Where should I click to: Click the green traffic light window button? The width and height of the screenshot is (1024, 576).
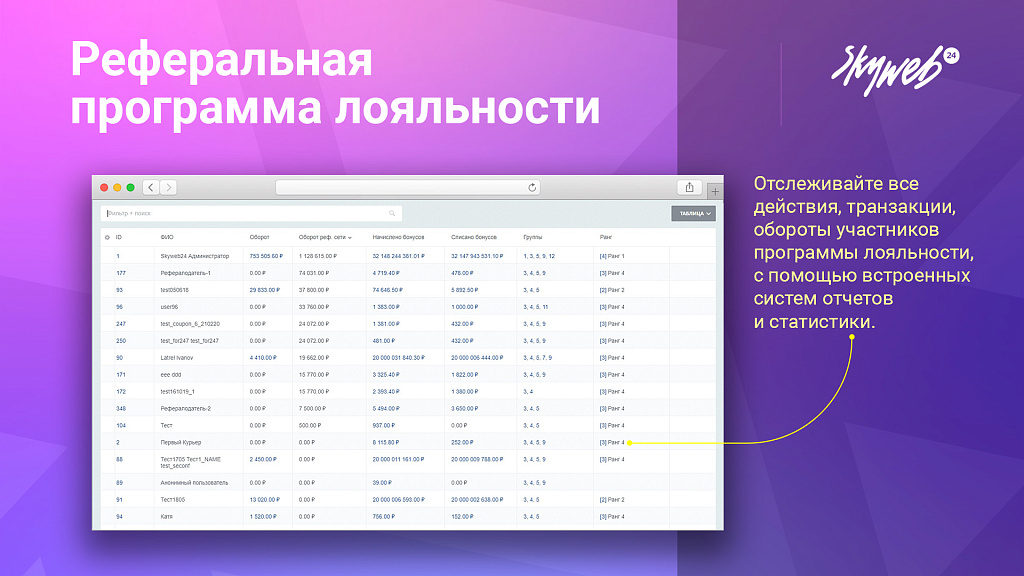131,187
